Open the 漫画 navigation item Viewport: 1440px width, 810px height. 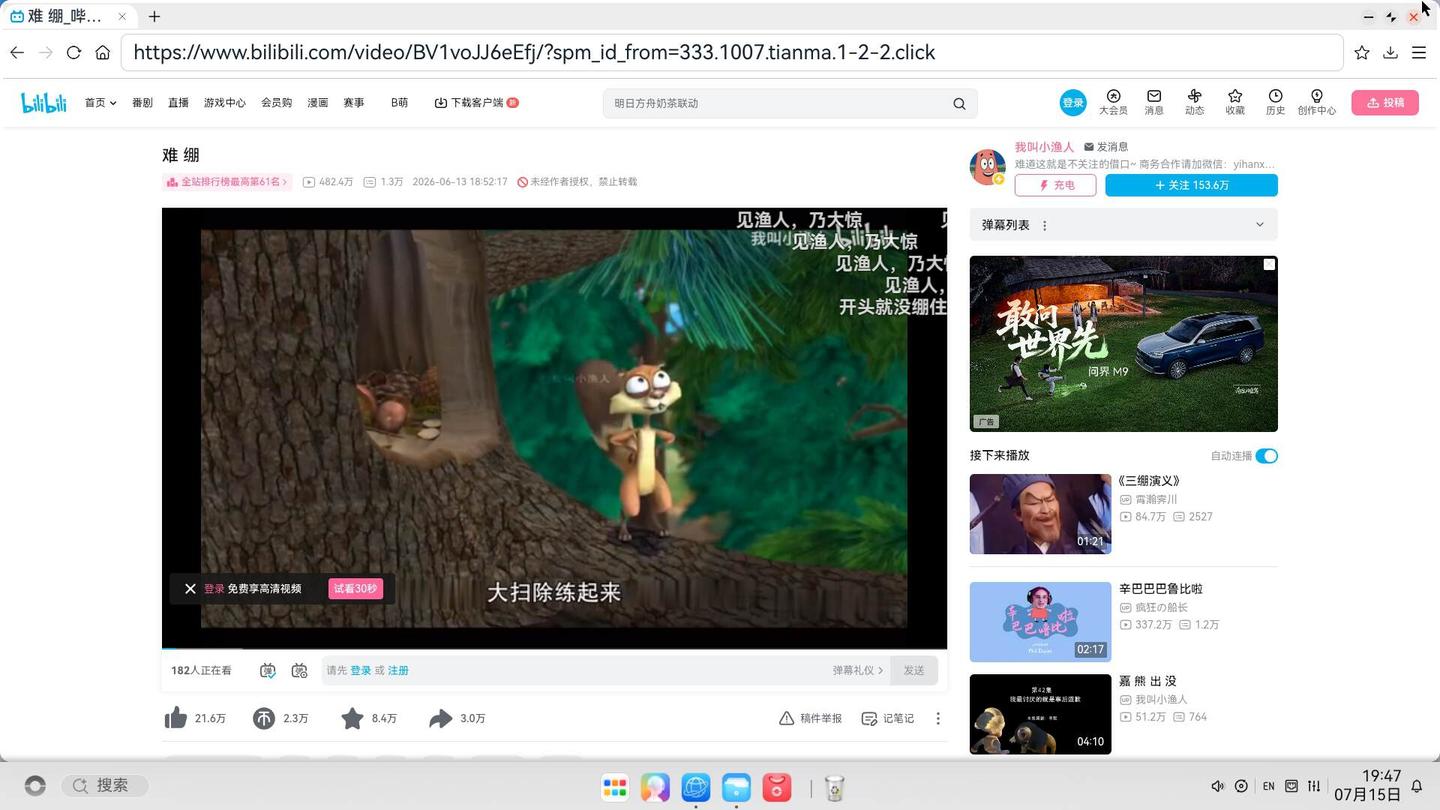[x=317, y=103]
